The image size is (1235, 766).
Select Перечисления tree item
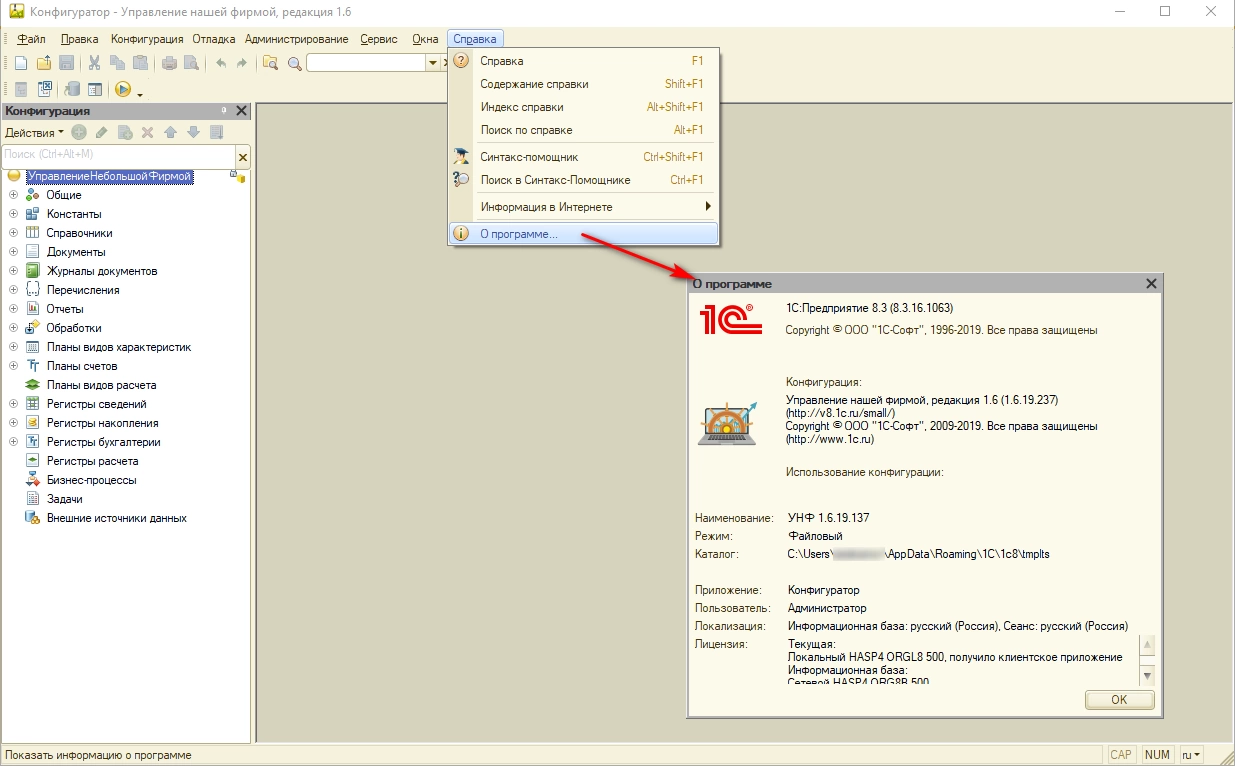pos(83,290)
